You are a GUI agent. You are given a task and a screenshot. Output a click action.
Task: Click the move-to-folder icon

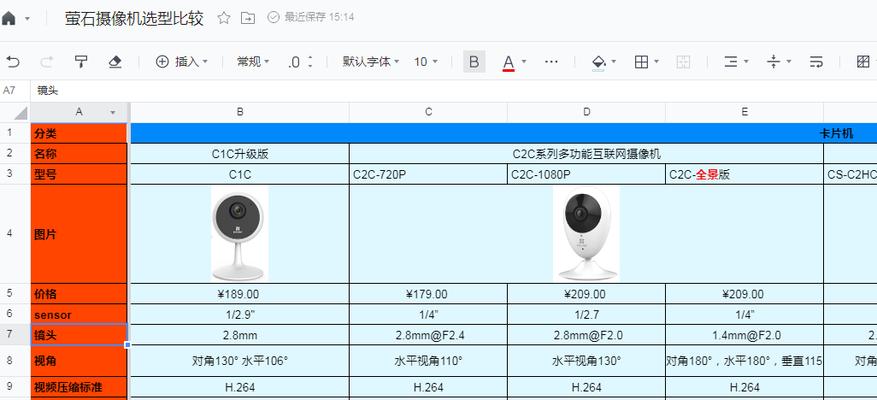248,18
